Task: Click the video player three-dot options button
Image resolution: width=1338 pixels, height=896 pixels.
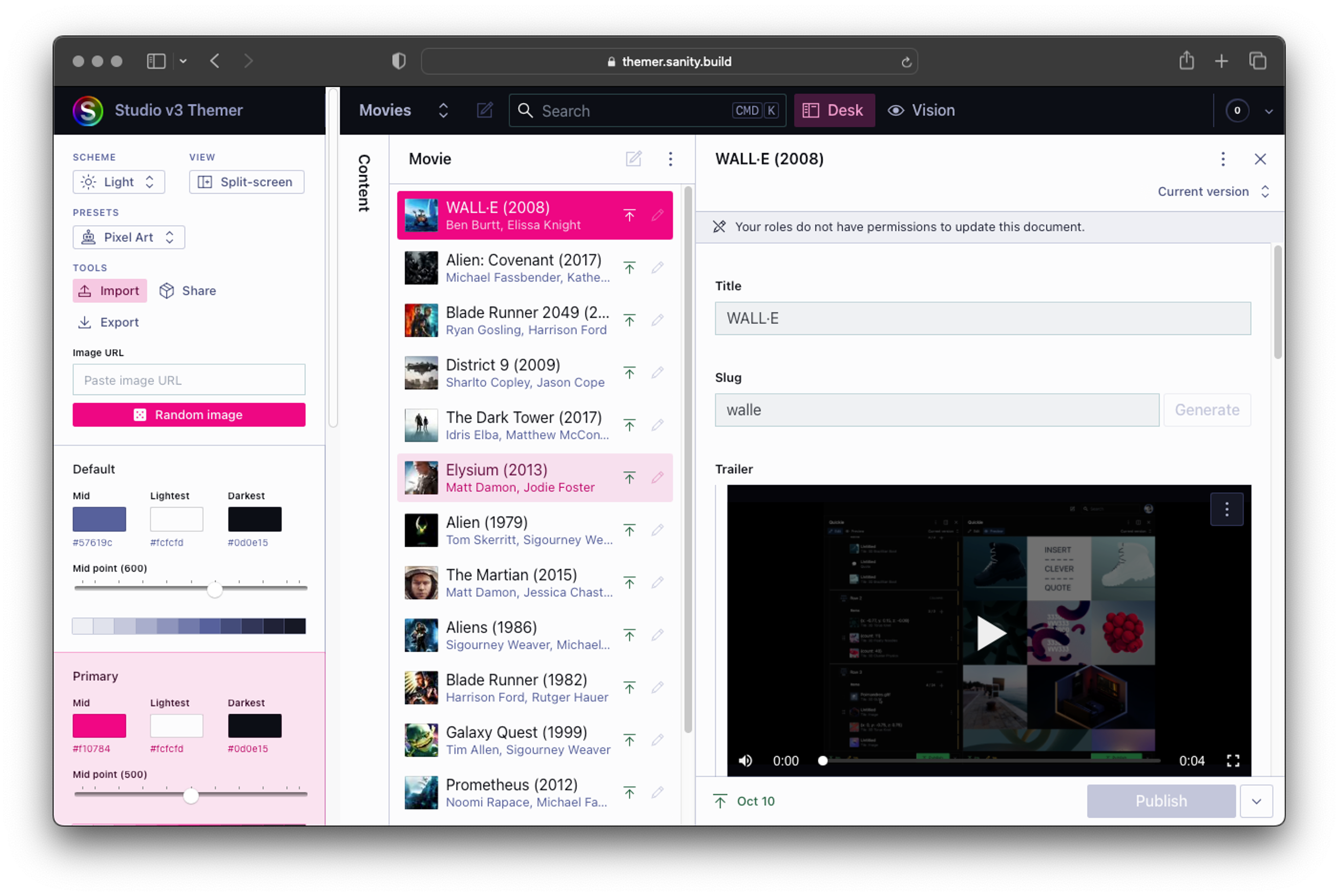Action: coord(1226,509)
